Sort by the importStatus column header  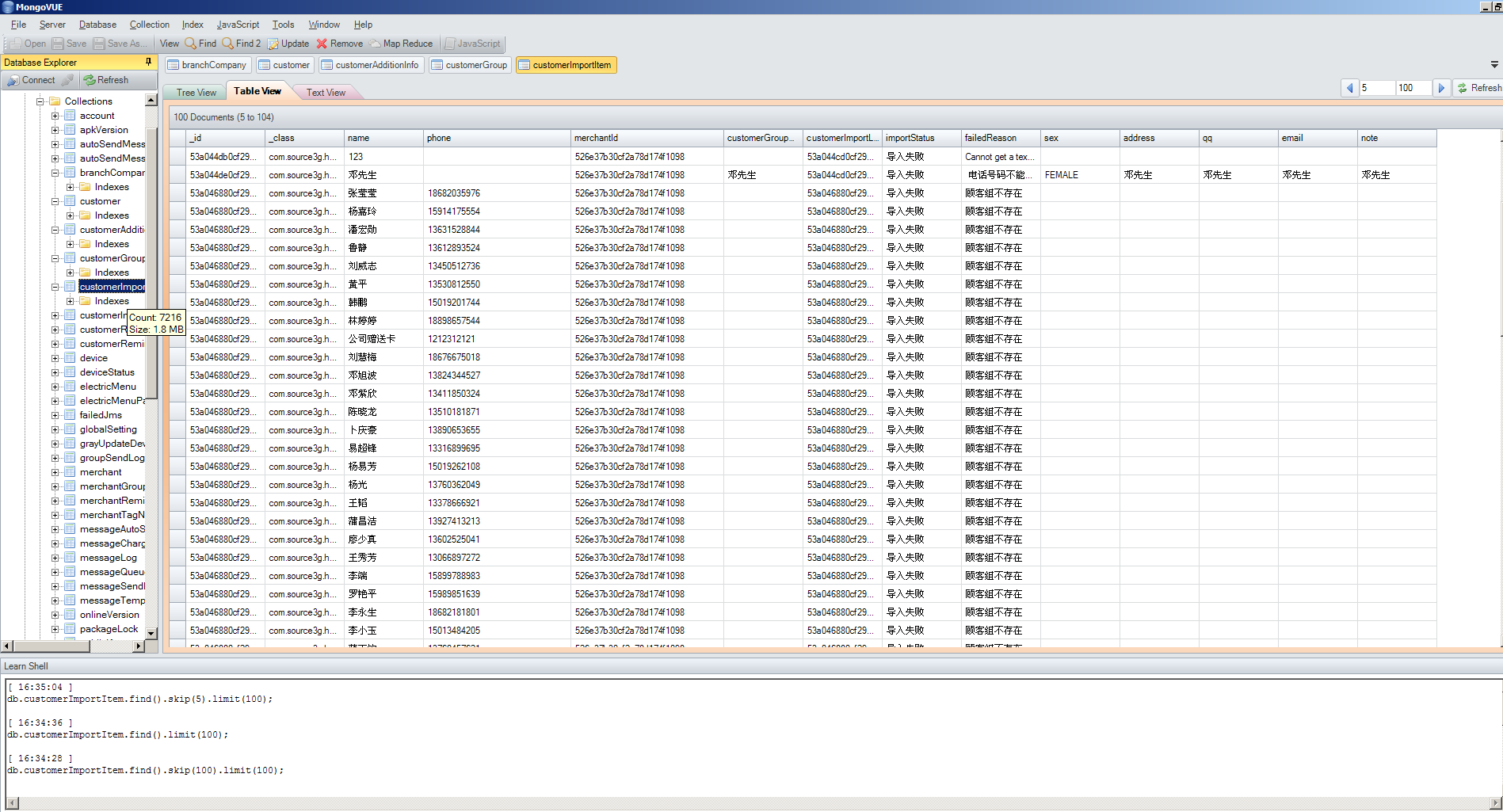921,138
